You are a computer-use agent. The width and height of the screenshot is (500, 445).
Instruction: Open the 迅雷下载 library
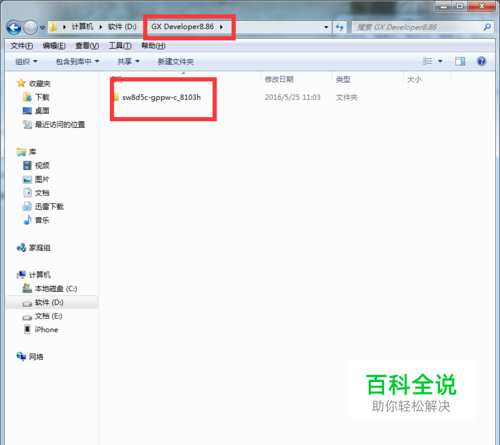click(49, 207)
